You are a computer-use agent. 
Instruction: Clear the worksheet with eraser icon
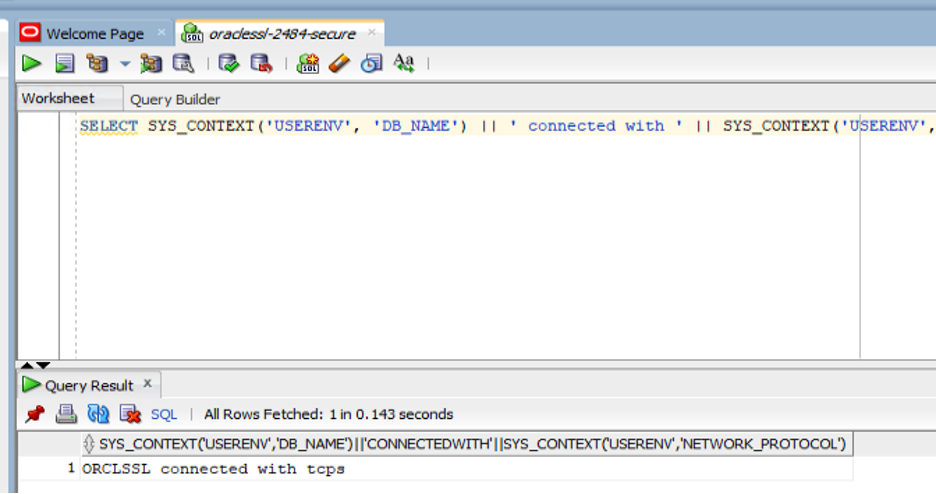click(x=340, y=64)
